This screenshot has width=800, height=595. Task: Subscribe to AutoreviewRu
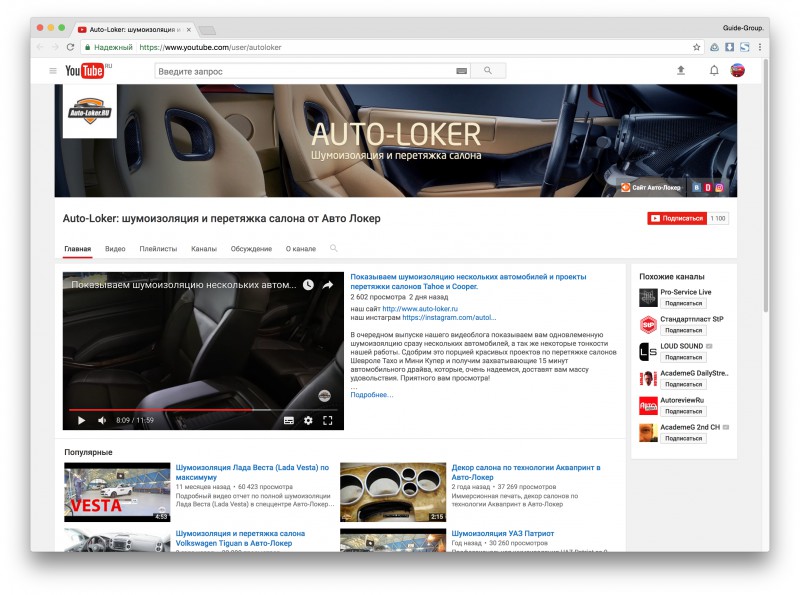[683, 411]
